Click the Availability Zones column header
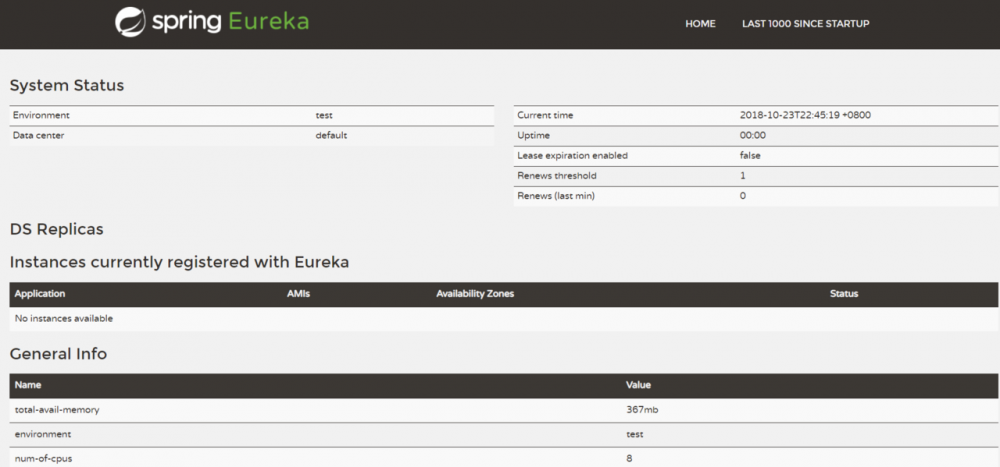 pos(475,294)
